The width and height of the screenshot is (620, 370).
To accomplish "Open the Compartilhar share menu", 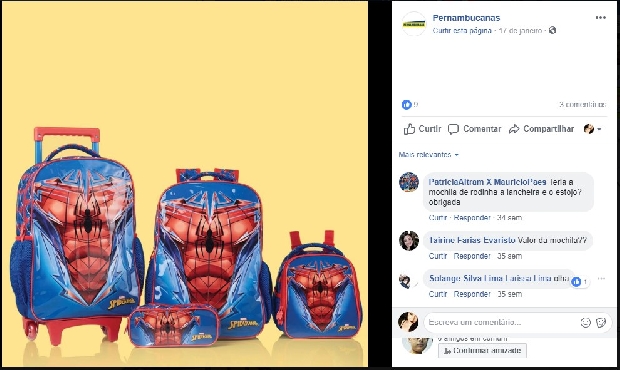I will coord(541,129).
